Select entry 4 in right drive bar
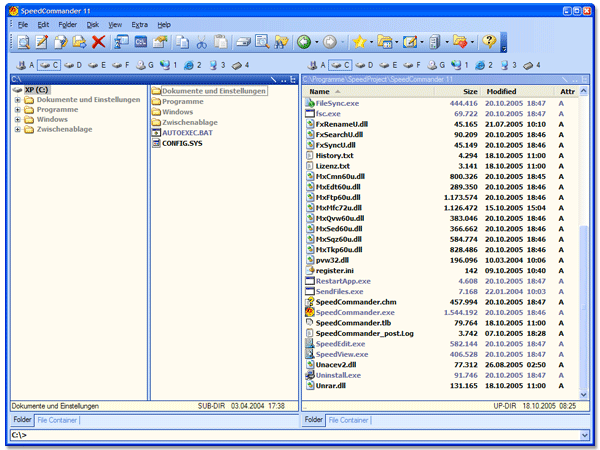Viewport: 600px width, 450px height. 532,65
